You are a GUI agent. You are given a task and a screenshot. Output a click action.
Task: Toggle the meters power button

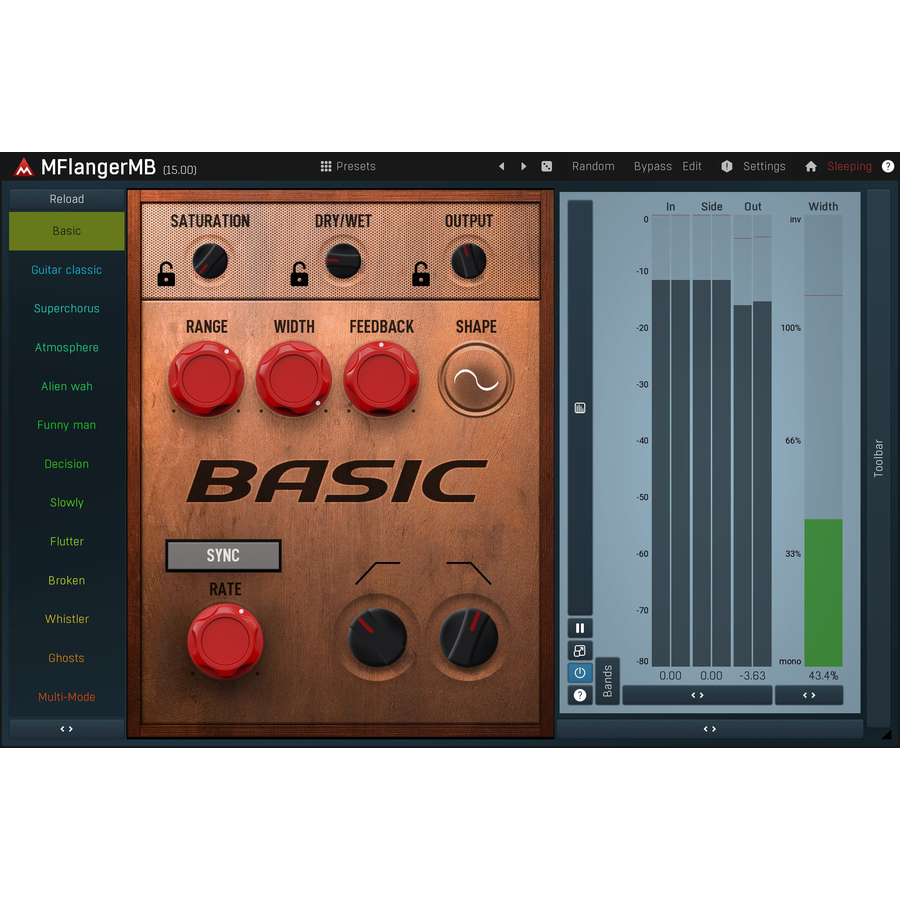[x=580, y=673]
